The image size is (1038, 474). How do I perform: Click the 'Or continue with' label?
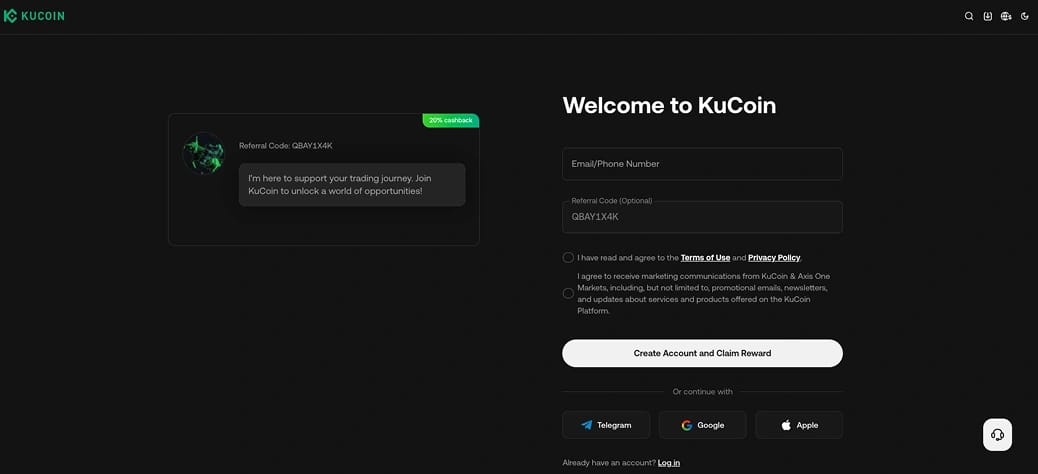click(702, 392)
